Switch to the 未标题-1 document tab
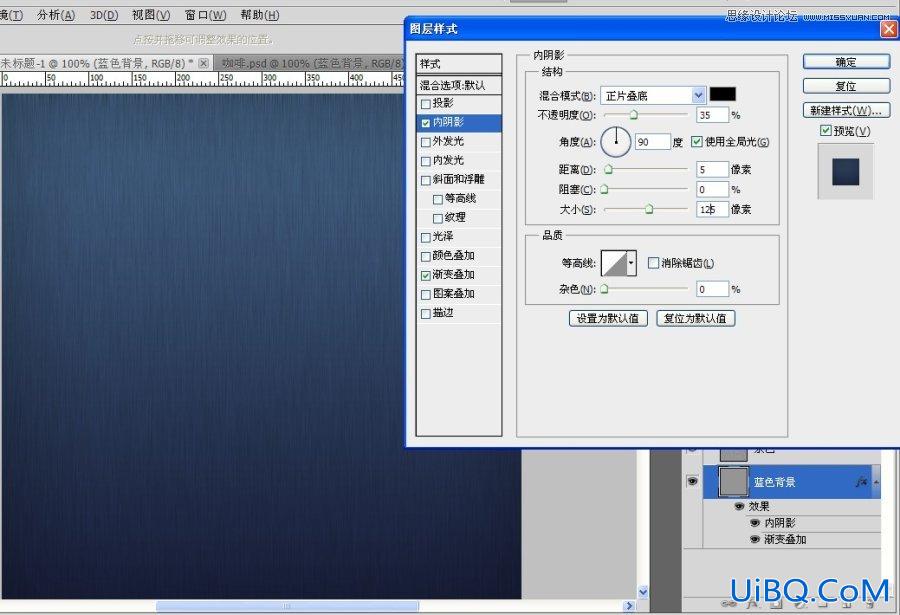This screenshot has height=615, width=900. point(96,63)
